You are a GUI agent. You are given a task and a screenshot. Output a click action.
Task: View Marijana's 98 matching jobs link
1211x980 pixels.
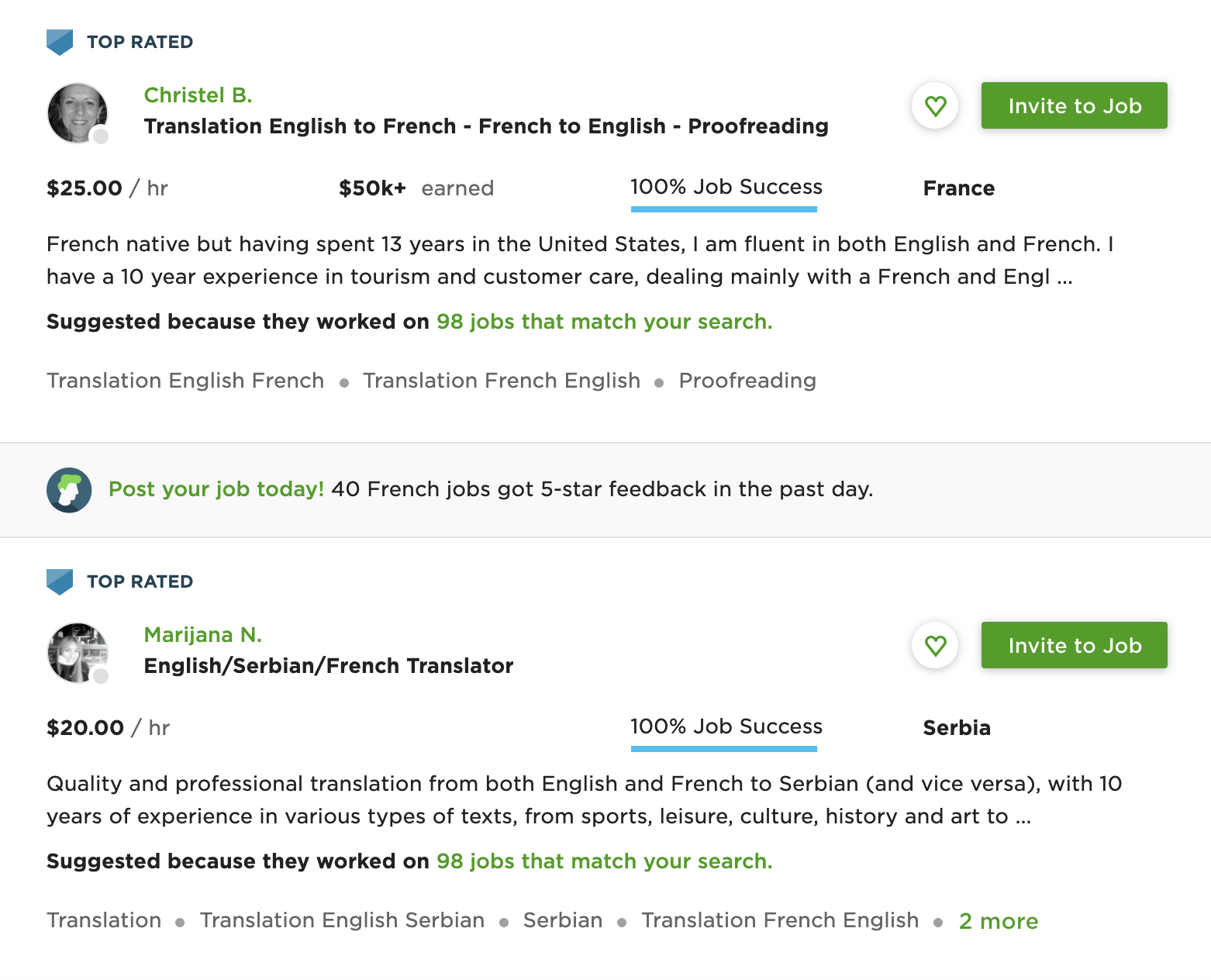pos(604,861)
